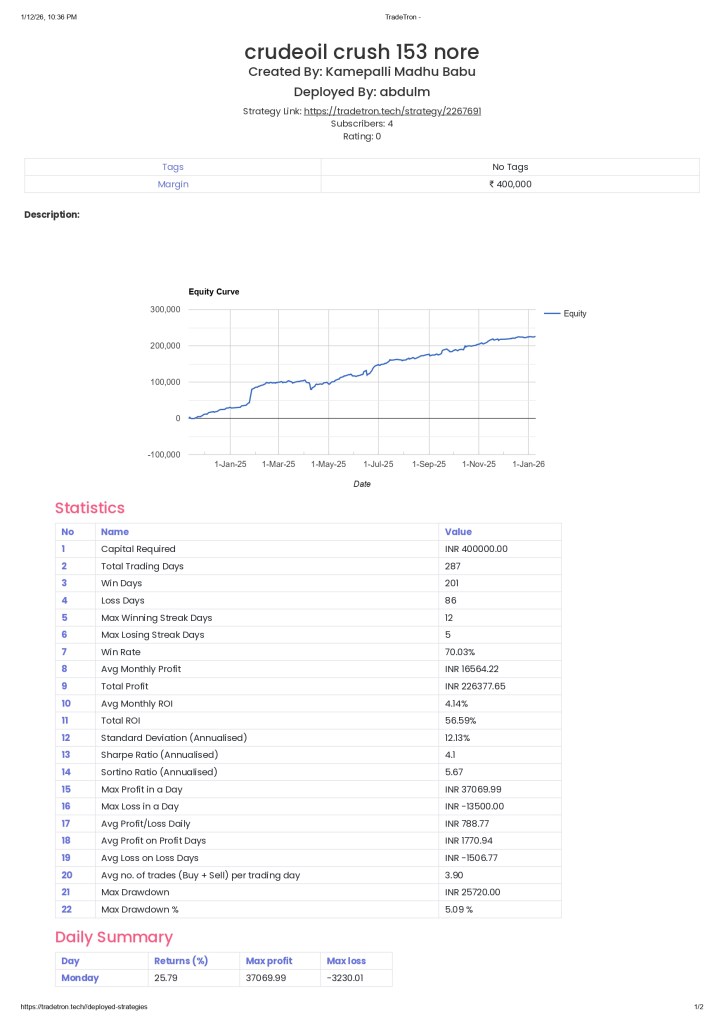Viewport: 724px width, 1024px height.
Task: Click the Value column header in Statistics
Action: pyautogui.click(x=458, y=532)
